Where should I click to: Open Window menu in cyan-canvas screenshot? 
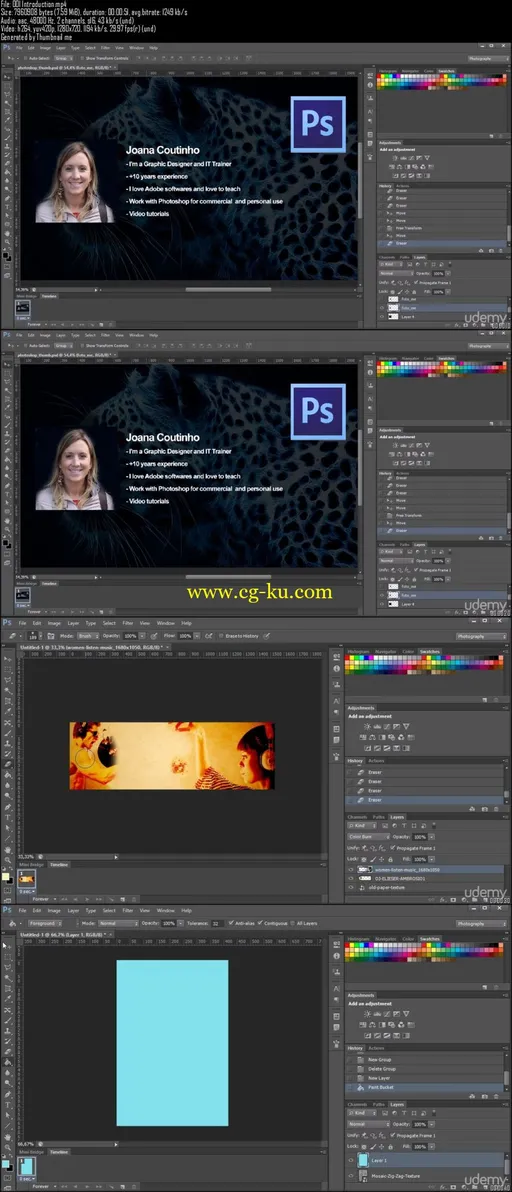[x=166, y=910]
